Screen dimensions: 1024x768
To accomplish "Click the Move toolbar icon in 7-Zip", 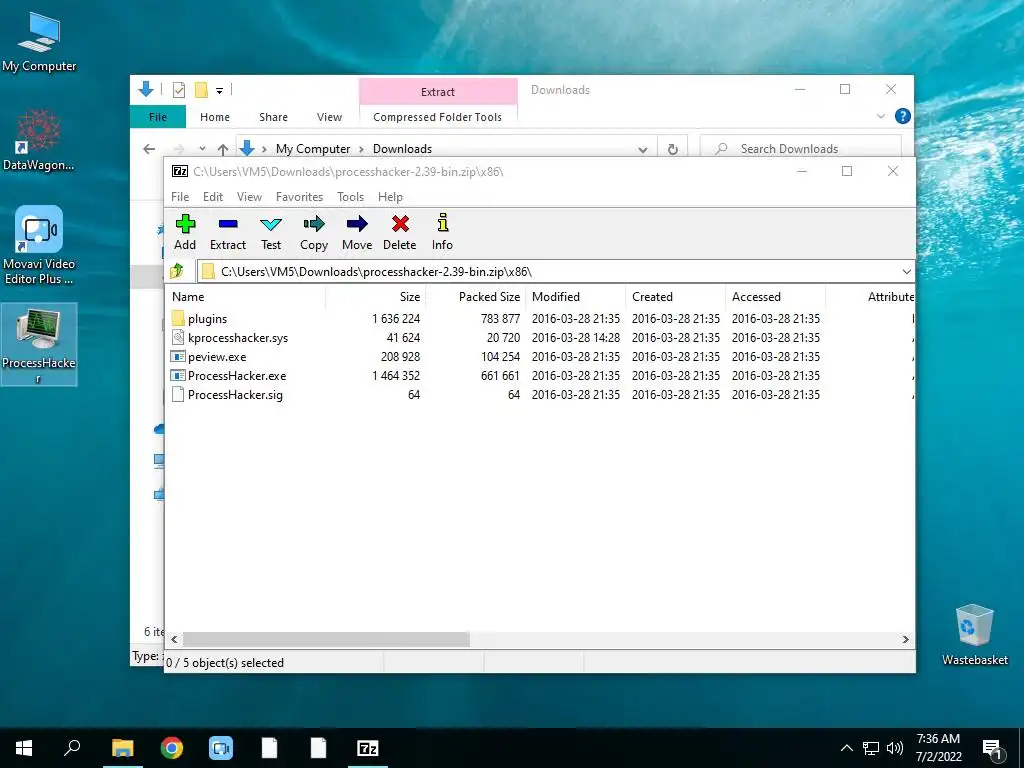I will (357, 224).
